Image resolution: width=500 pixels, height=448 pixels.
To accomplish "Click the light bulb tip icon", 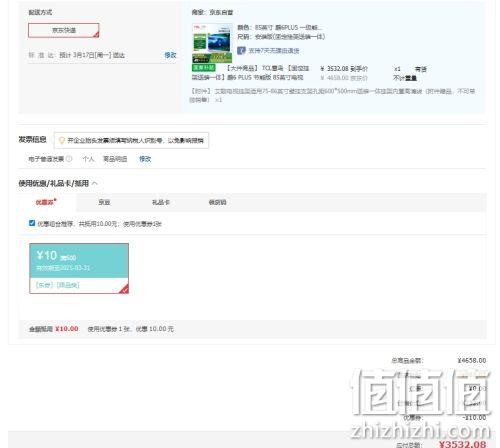I will pos(62,141).
